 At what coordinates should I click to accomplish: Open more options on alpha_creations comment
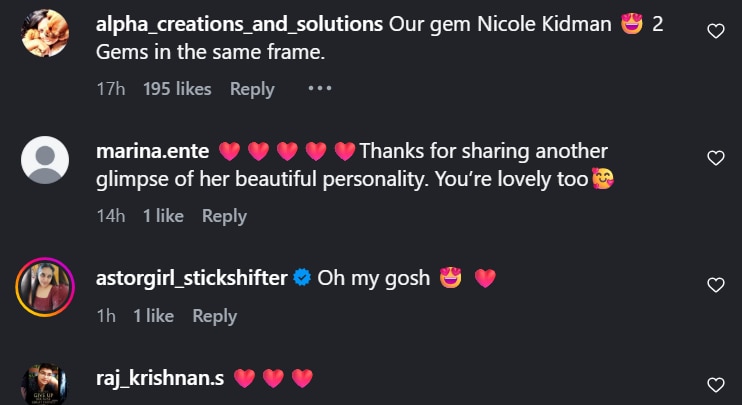(319, 88)
